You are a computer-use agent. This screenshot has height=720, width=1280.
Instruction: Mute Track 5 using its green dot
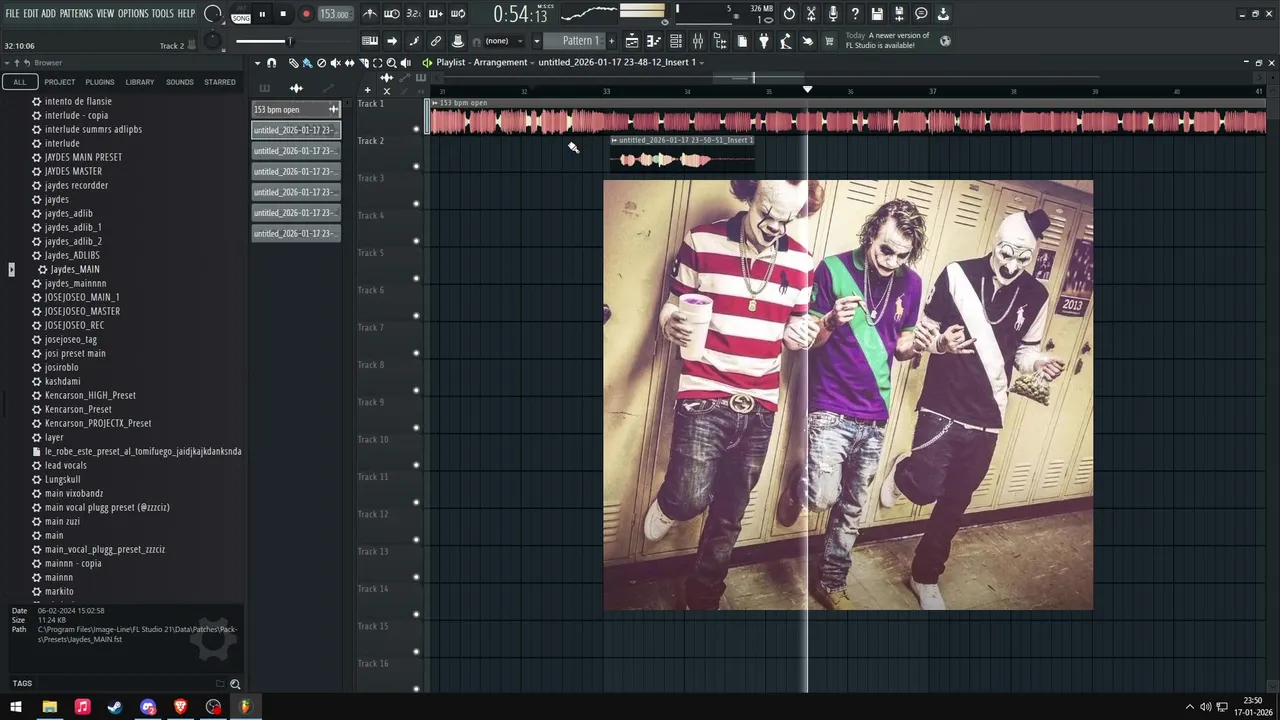point(416,278)
